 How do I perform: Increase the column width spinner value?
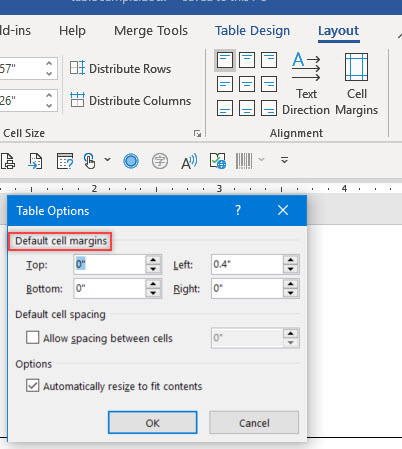(x=49, y=95)
